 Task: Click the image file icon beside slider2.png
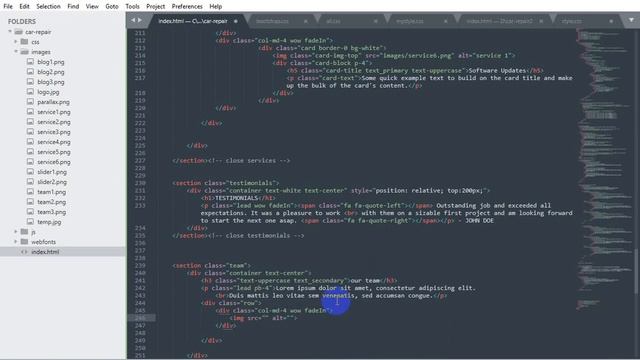[30, 182]
